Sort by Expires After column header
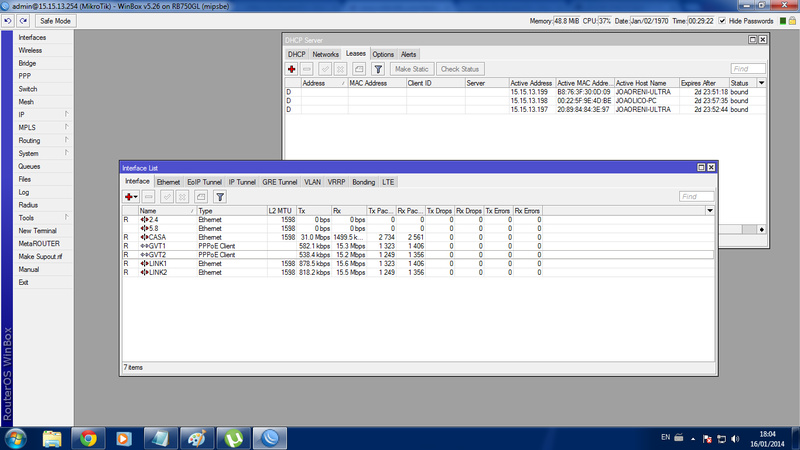This screenshot has height=450, width=800. (x=704, y=83)
